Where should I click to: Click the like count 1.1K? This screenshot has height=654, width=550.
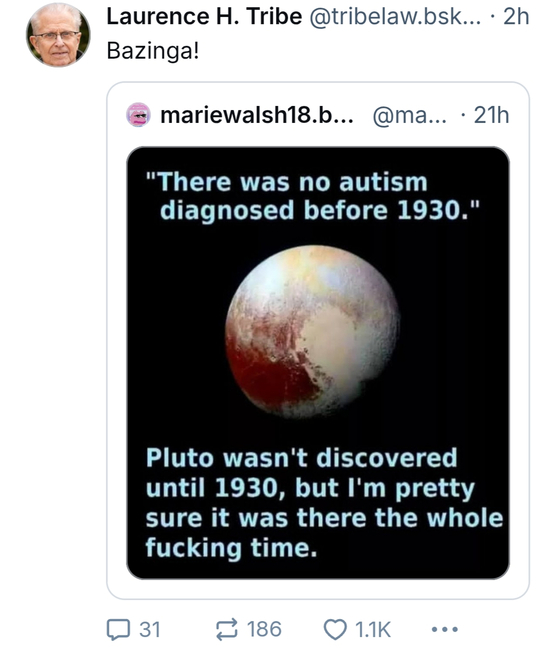[x=373, y=629]
